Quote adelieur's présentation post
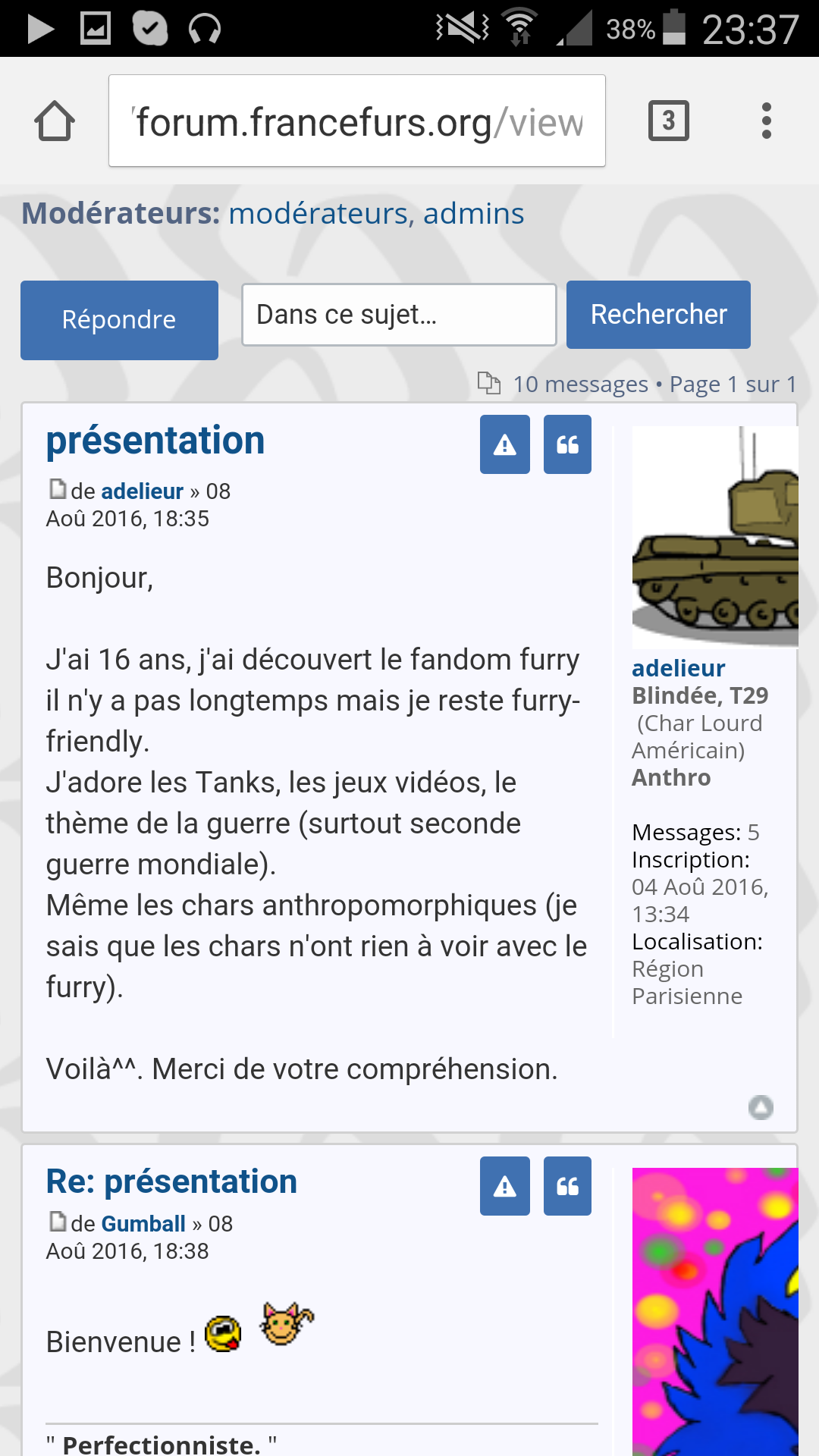Image resolution: width=819 pixels, height=1456 pixels. 567,444
